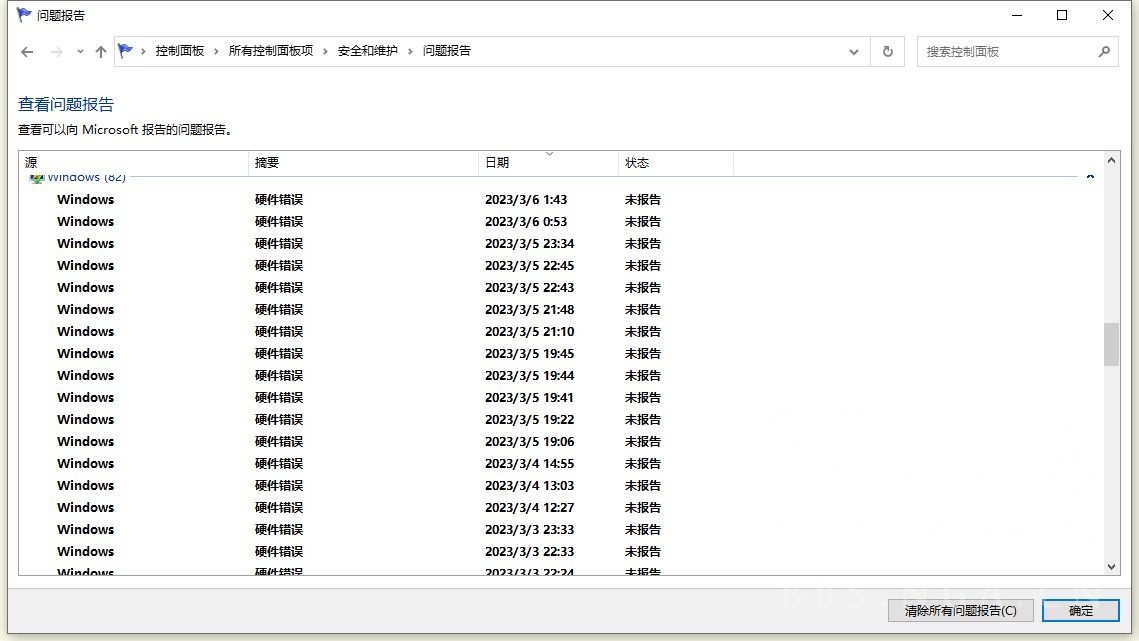
Task: Open the address bar history dropdown
Action: pyautogui.click(x=853, y=51)
